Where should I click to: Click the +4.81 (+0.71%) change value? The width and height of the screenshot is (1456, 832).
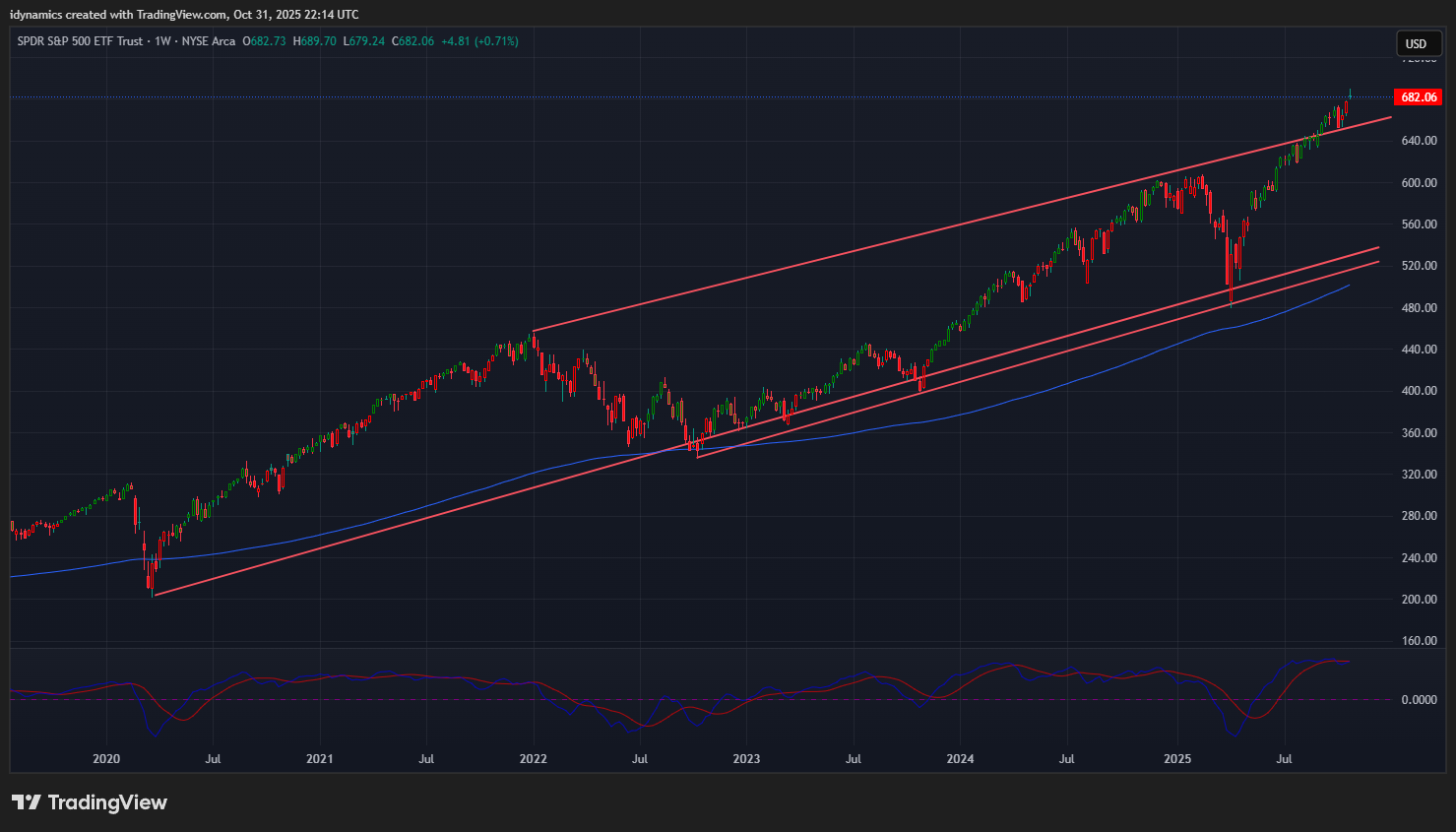click(479, 41)
